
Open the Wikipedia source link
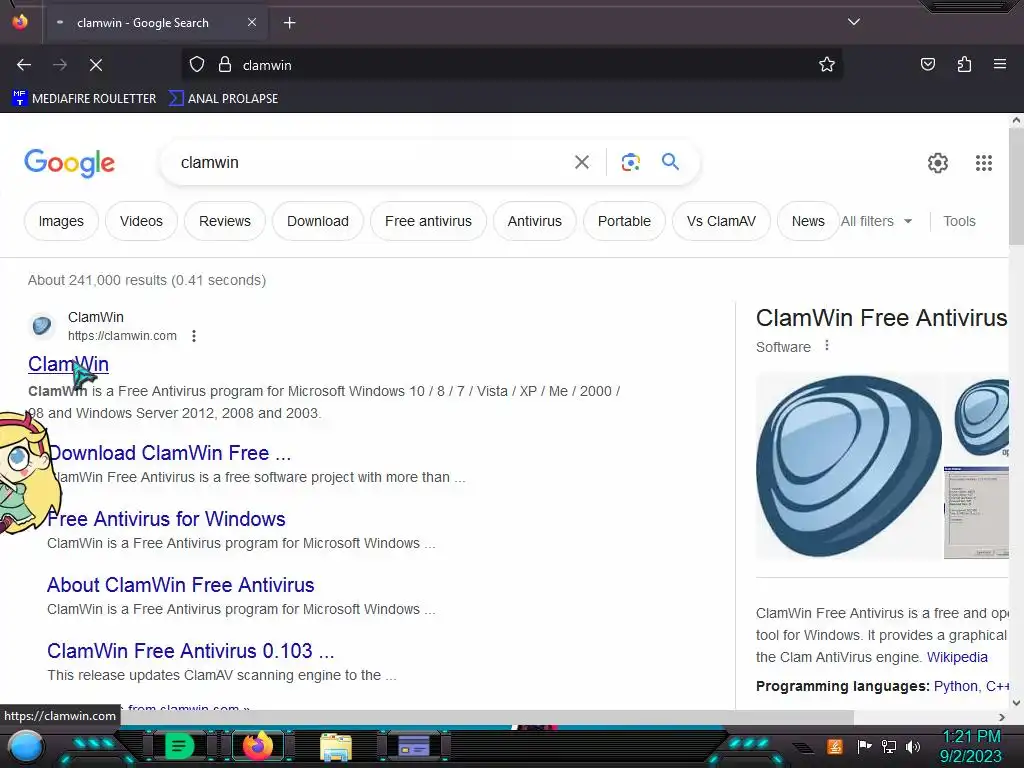tap(957, 657)
